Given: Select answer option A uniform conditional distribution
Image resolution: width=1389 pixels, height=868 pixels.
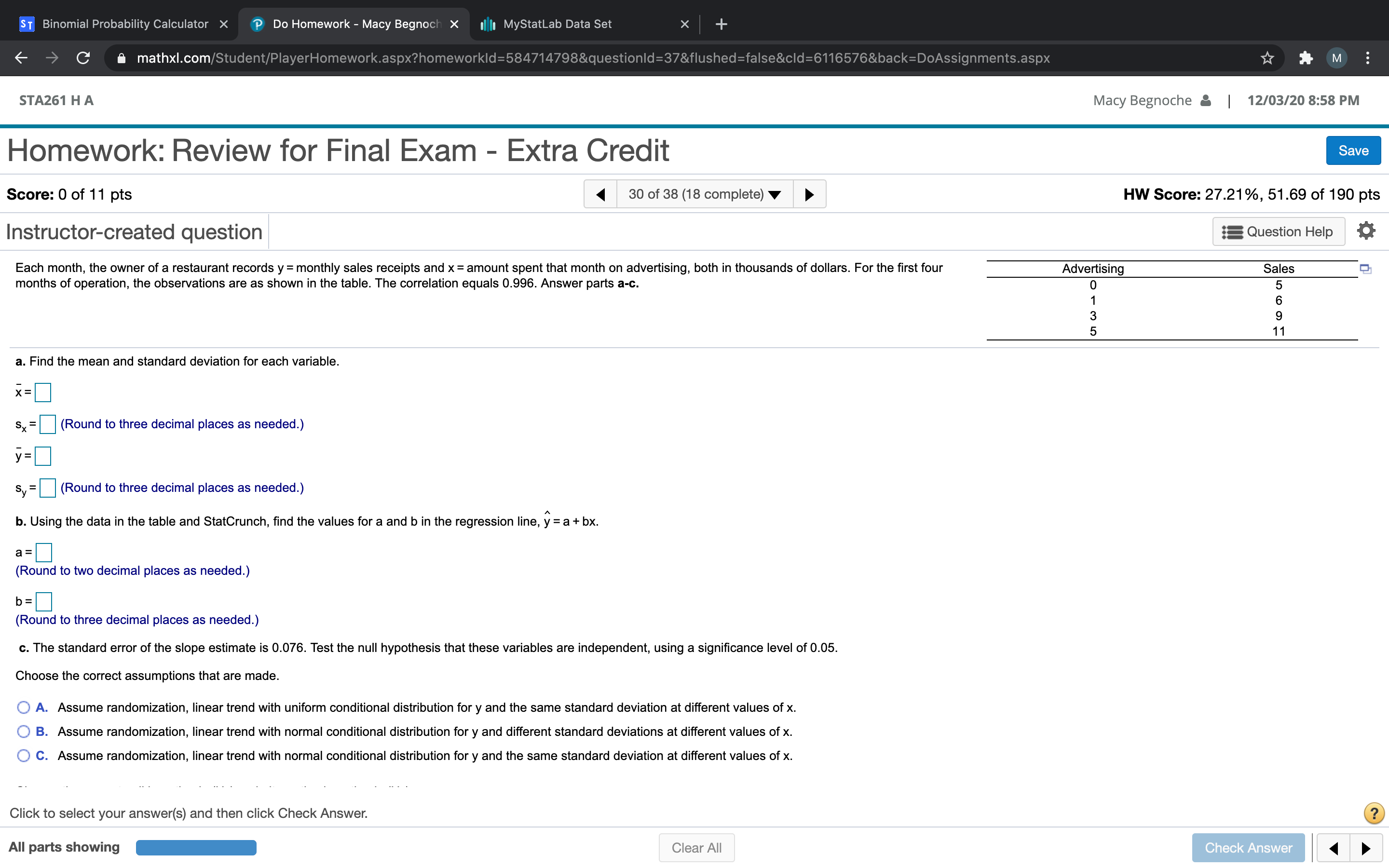Looking at the screenshot, I should click(x=24, y=707).
